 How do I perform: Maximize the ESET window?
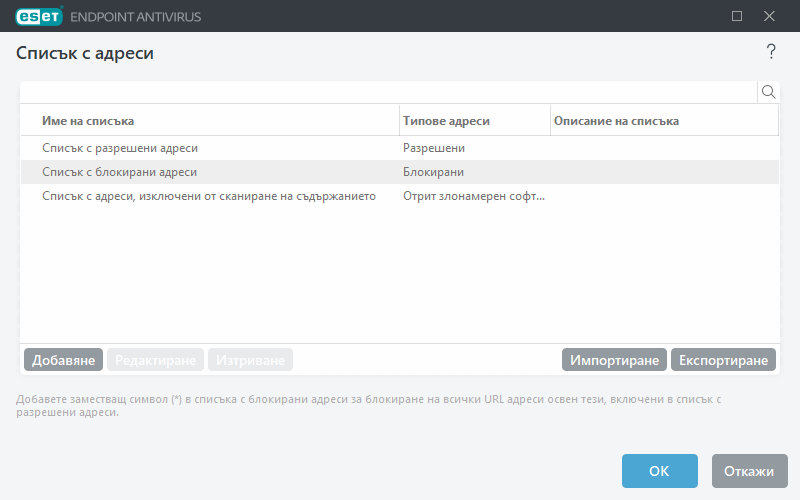(x=737, y=16)
